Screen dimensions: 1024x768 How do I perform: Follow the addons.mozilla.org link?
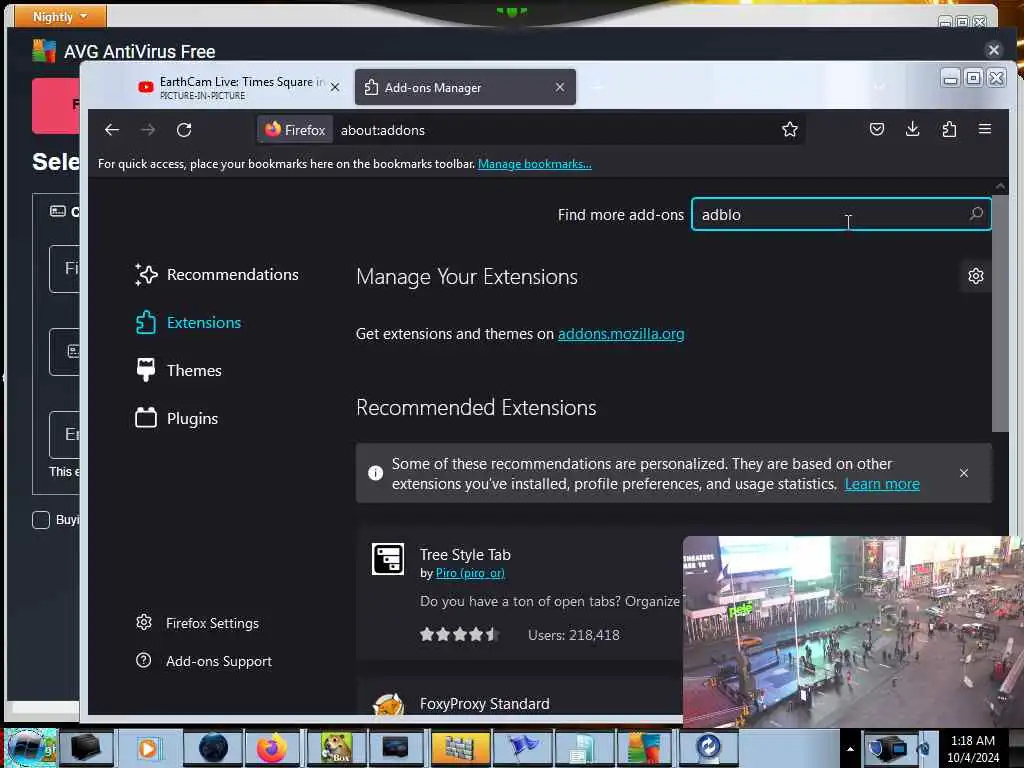(x=621, y=334)
